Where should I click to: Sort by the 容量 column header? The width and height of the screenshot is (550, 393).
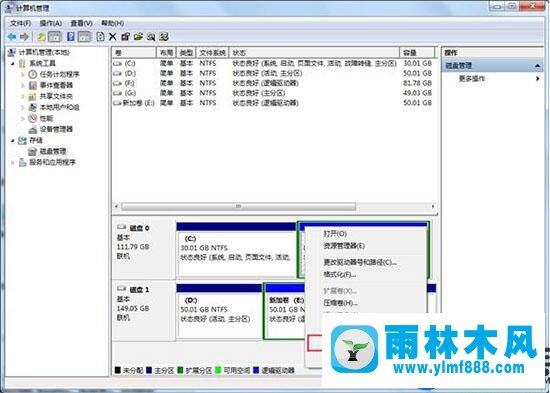coord(417,53)
